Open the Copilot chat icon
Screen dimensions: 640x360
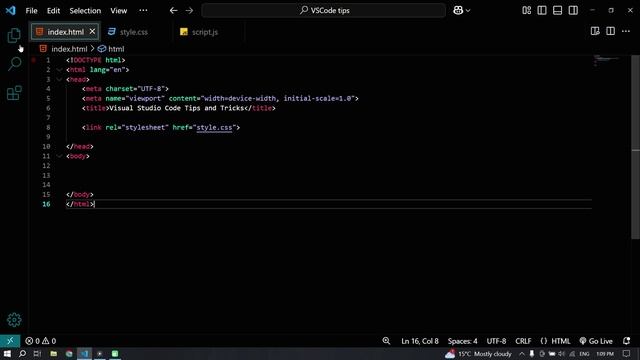point(458,11)
